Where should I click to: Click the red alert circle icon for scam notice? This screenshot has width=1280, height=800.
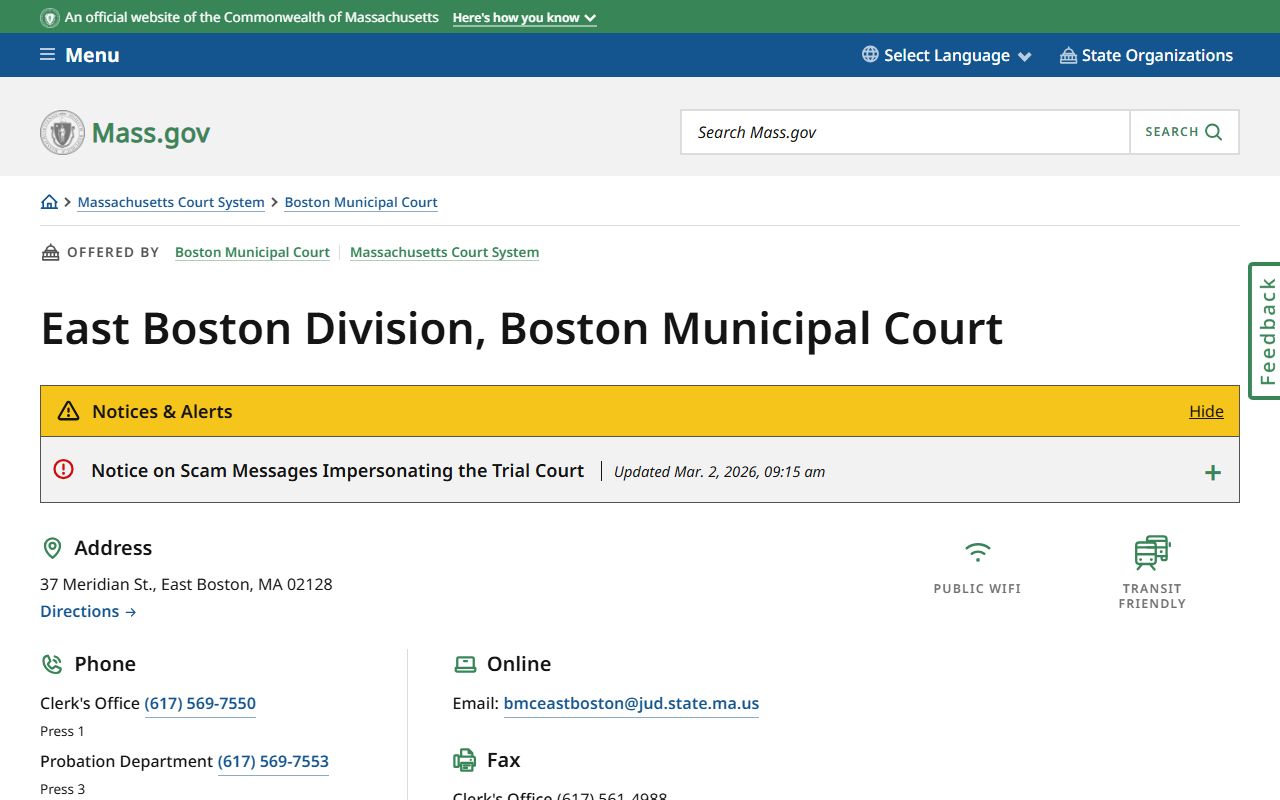(64, 469)
